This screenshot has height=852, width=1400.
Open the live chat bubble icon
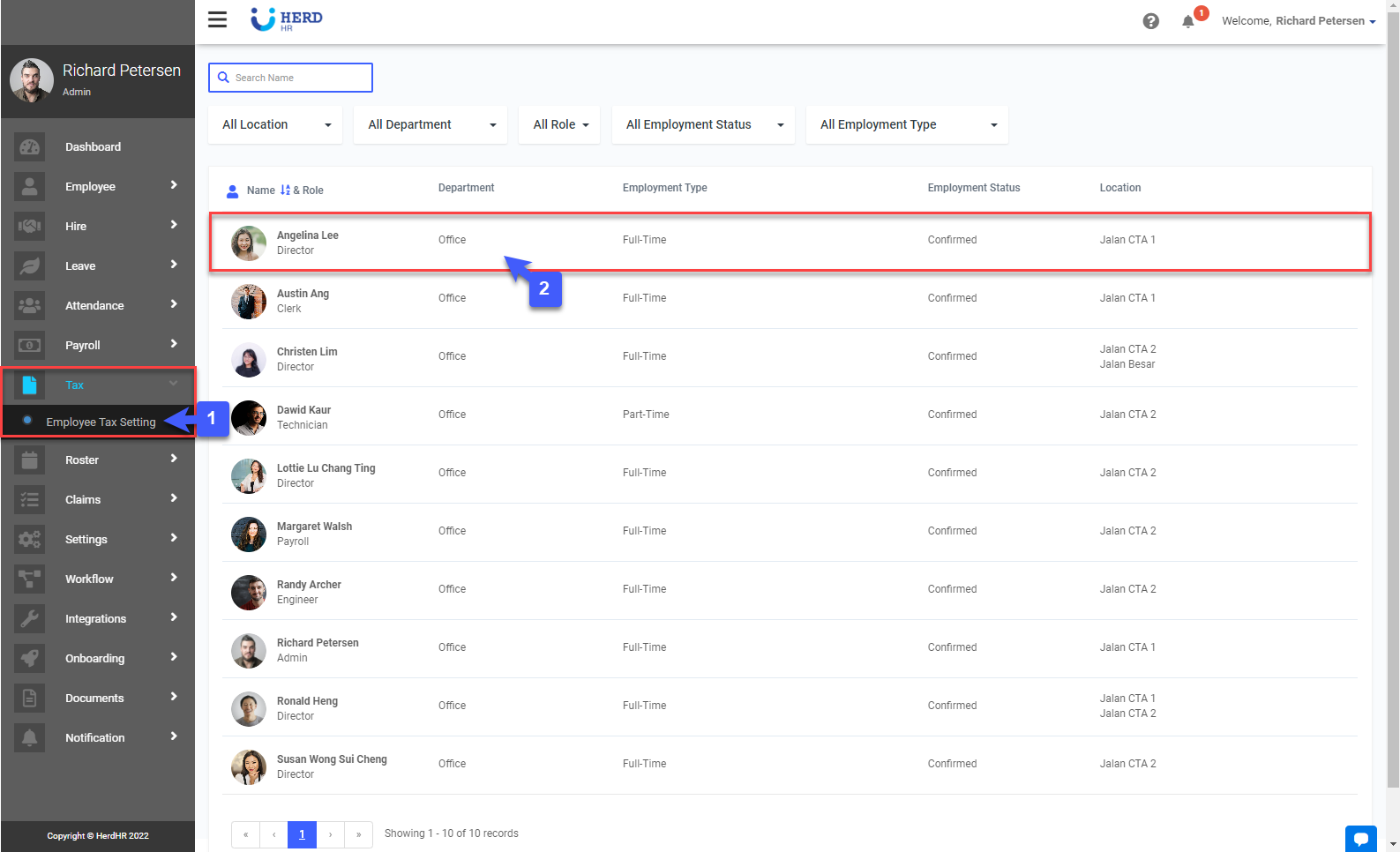tap(1360, 838)
